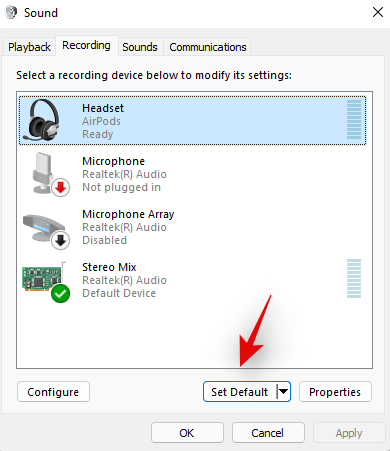The width and height of the screenshot is (390, 451).
Task: Click the Configure button
Action: tap(53, 392)
